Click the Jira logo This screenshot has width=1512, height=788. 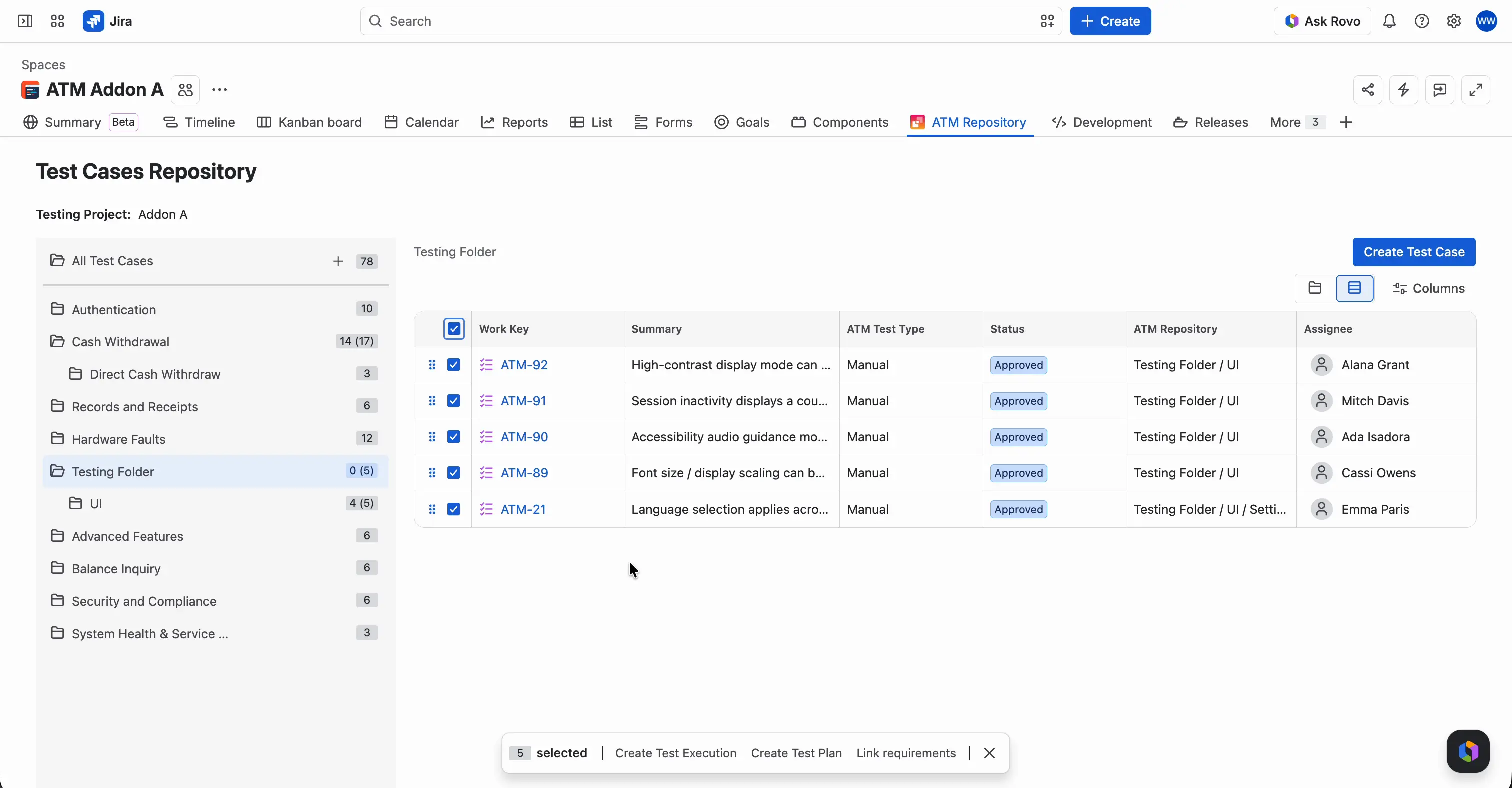107,21
